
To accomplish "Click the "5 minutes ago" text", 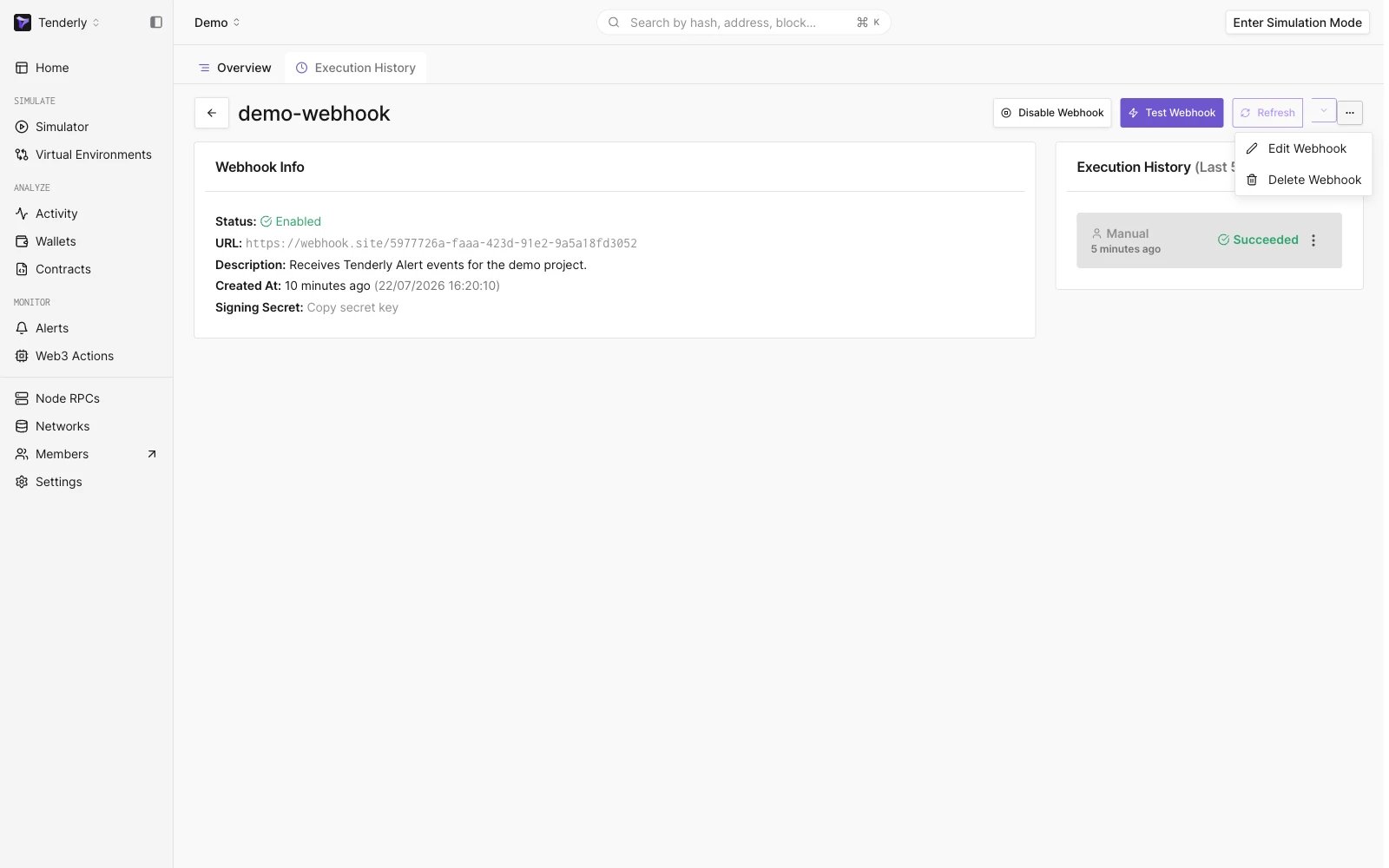I will [1125, 249].
